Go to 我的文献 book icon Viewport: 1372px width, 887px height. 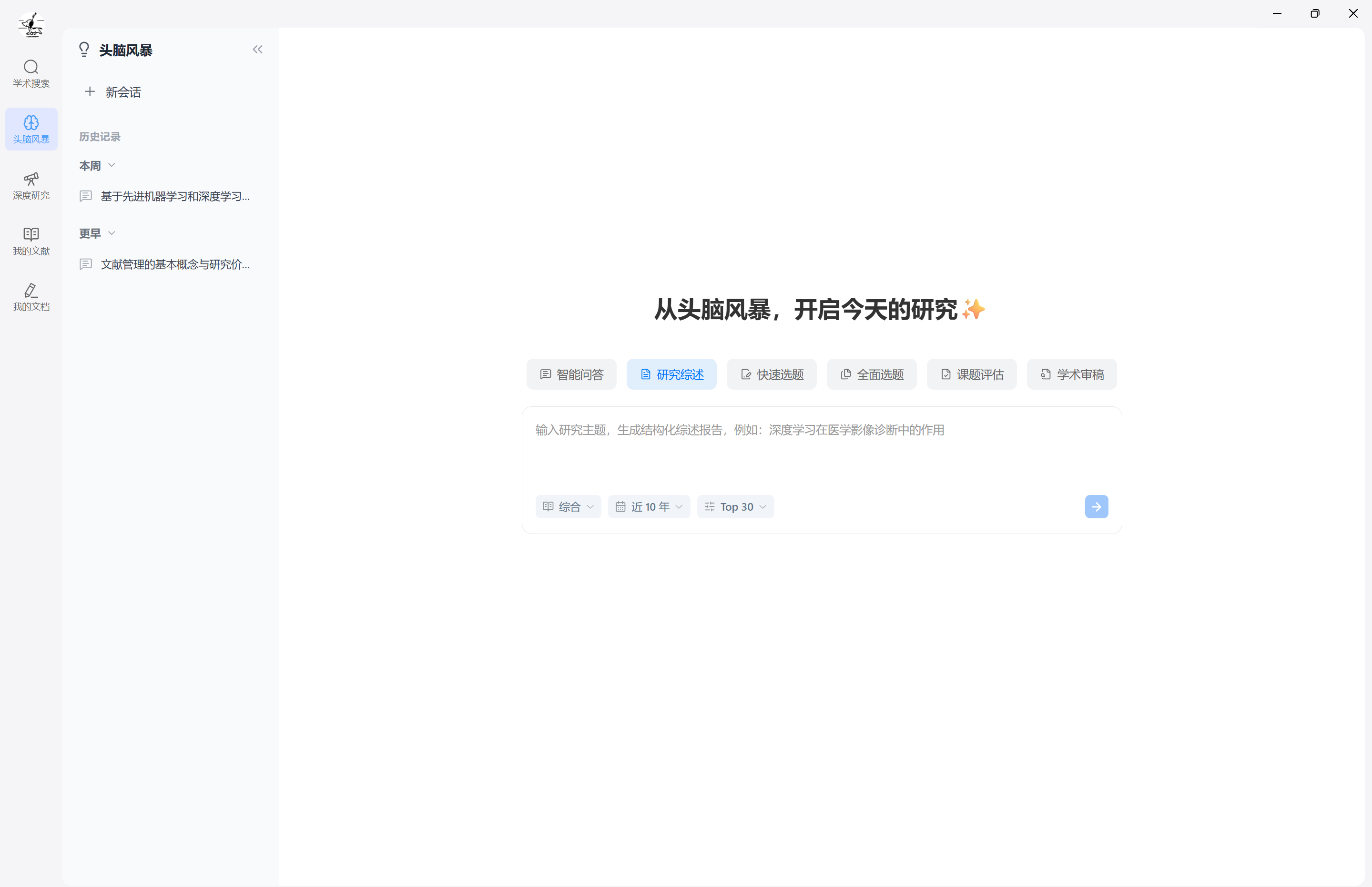[x=31, y=241]
